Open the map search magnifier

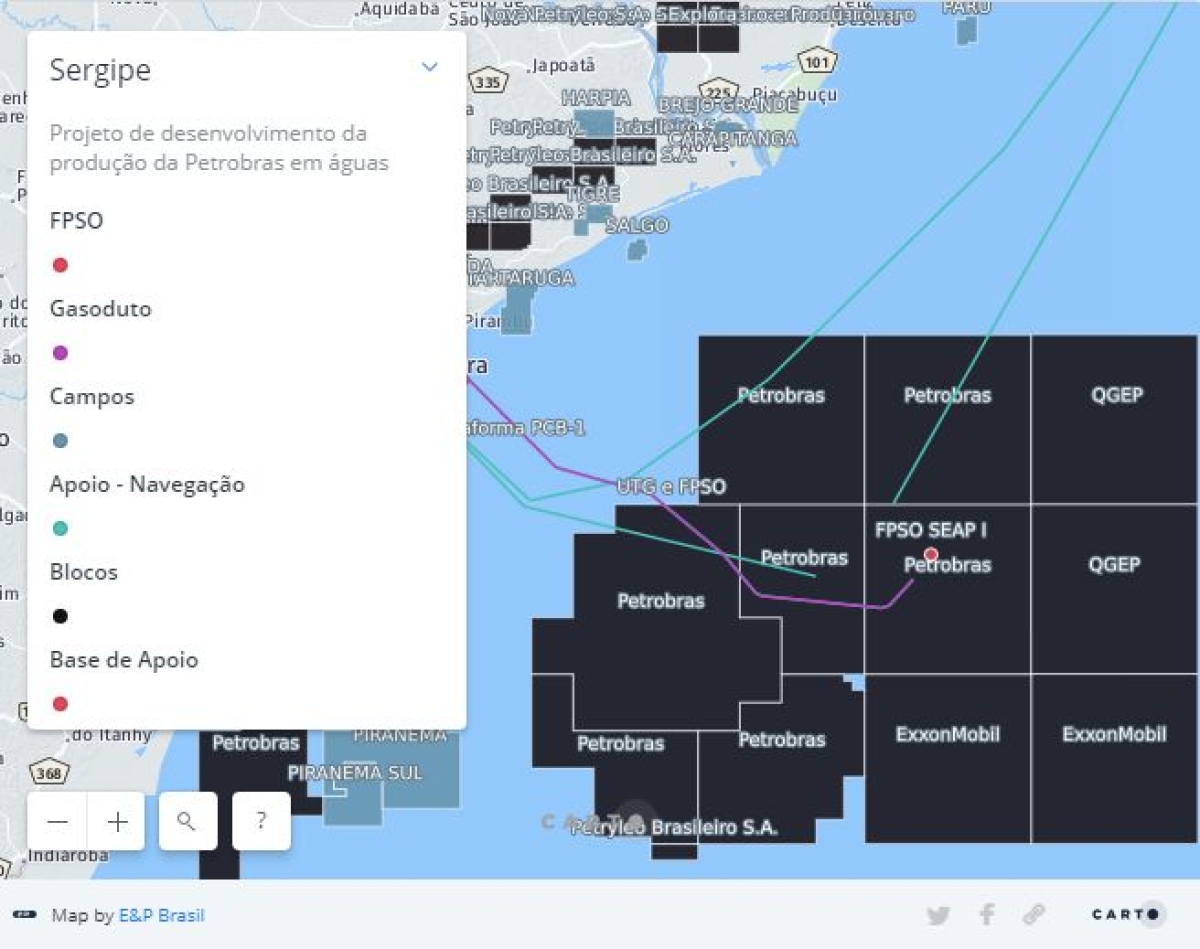pos(188,821)
